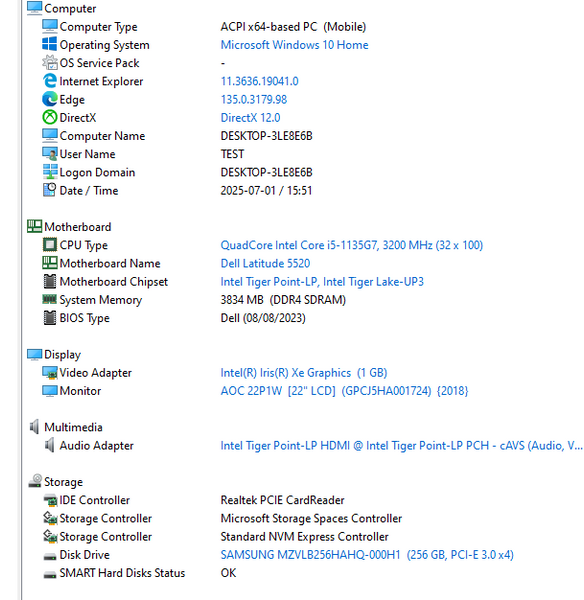Click the Windows logo beside Operating System

pos(50,44)
